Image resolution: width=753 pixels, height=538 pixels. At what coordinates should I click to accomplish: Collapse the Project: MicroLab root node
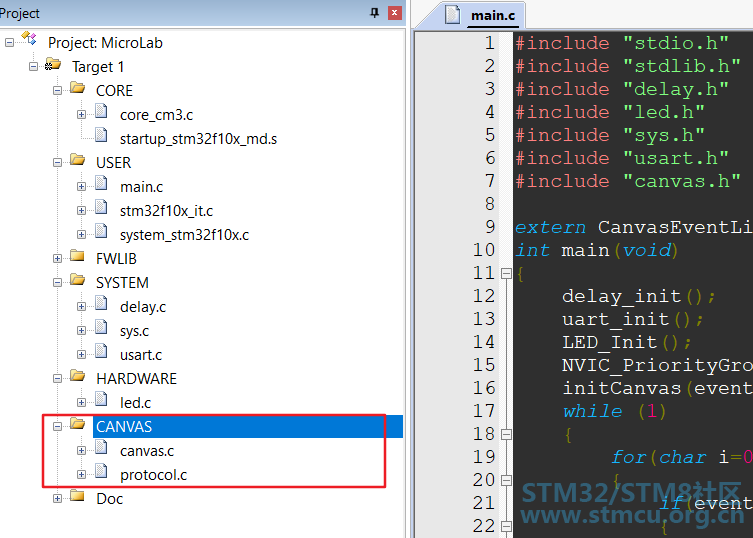click(9, 42)
